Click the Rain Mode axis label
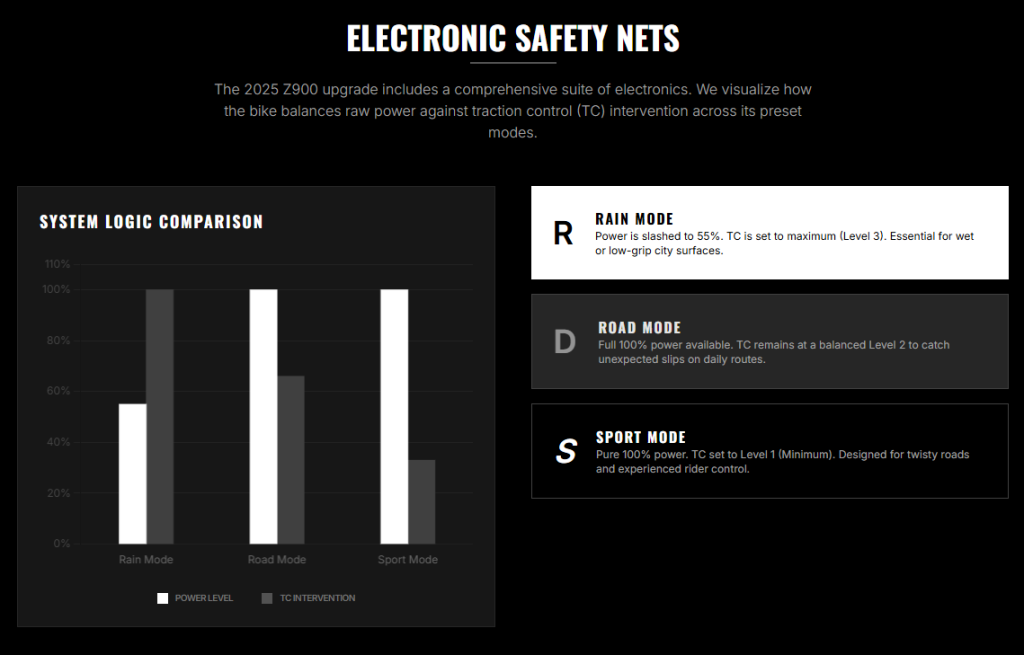This screenshot has height=655, width=1024. [x=146, y=560]
